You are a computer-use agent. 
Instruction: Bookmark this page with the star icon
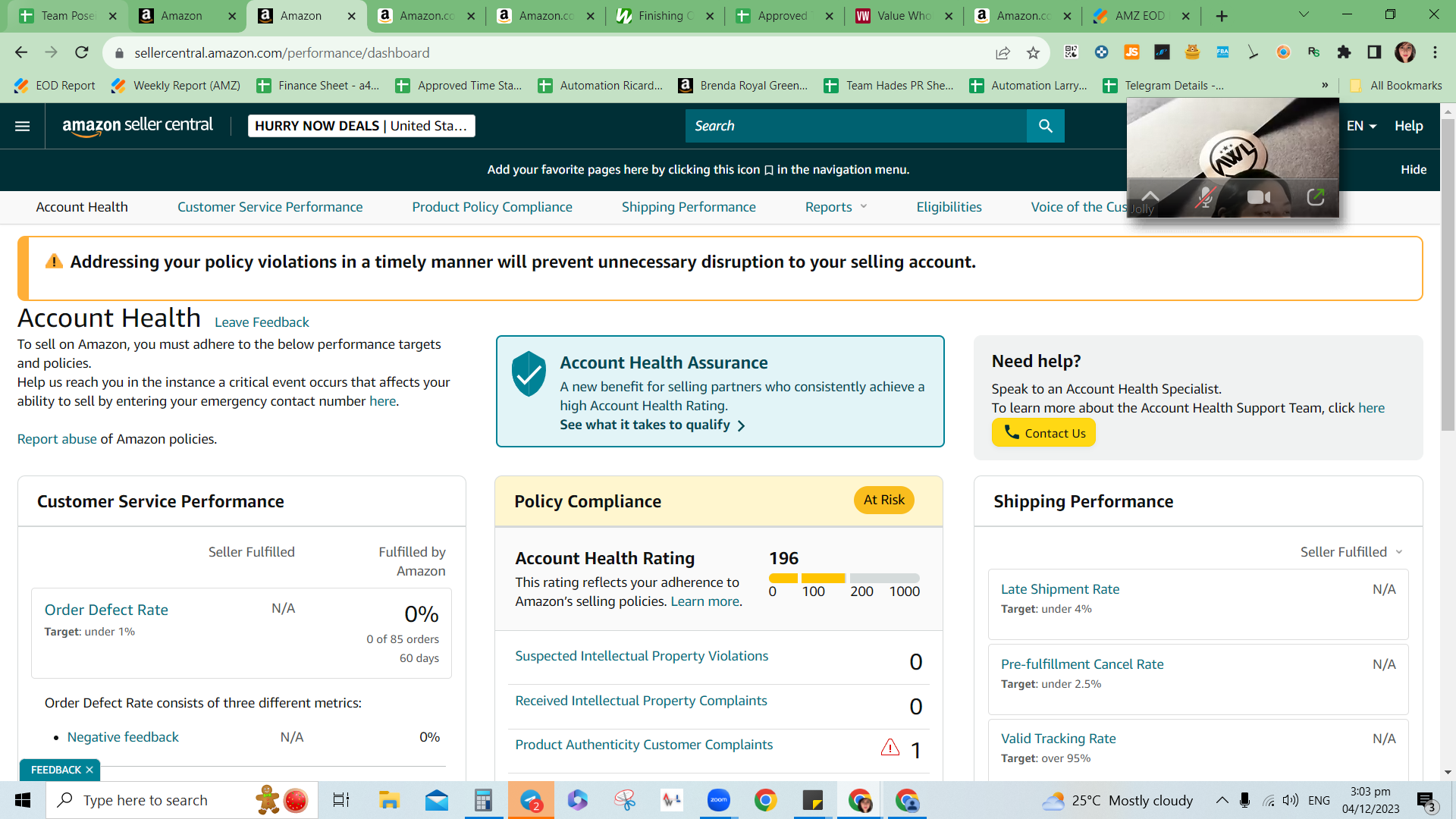1033,52
